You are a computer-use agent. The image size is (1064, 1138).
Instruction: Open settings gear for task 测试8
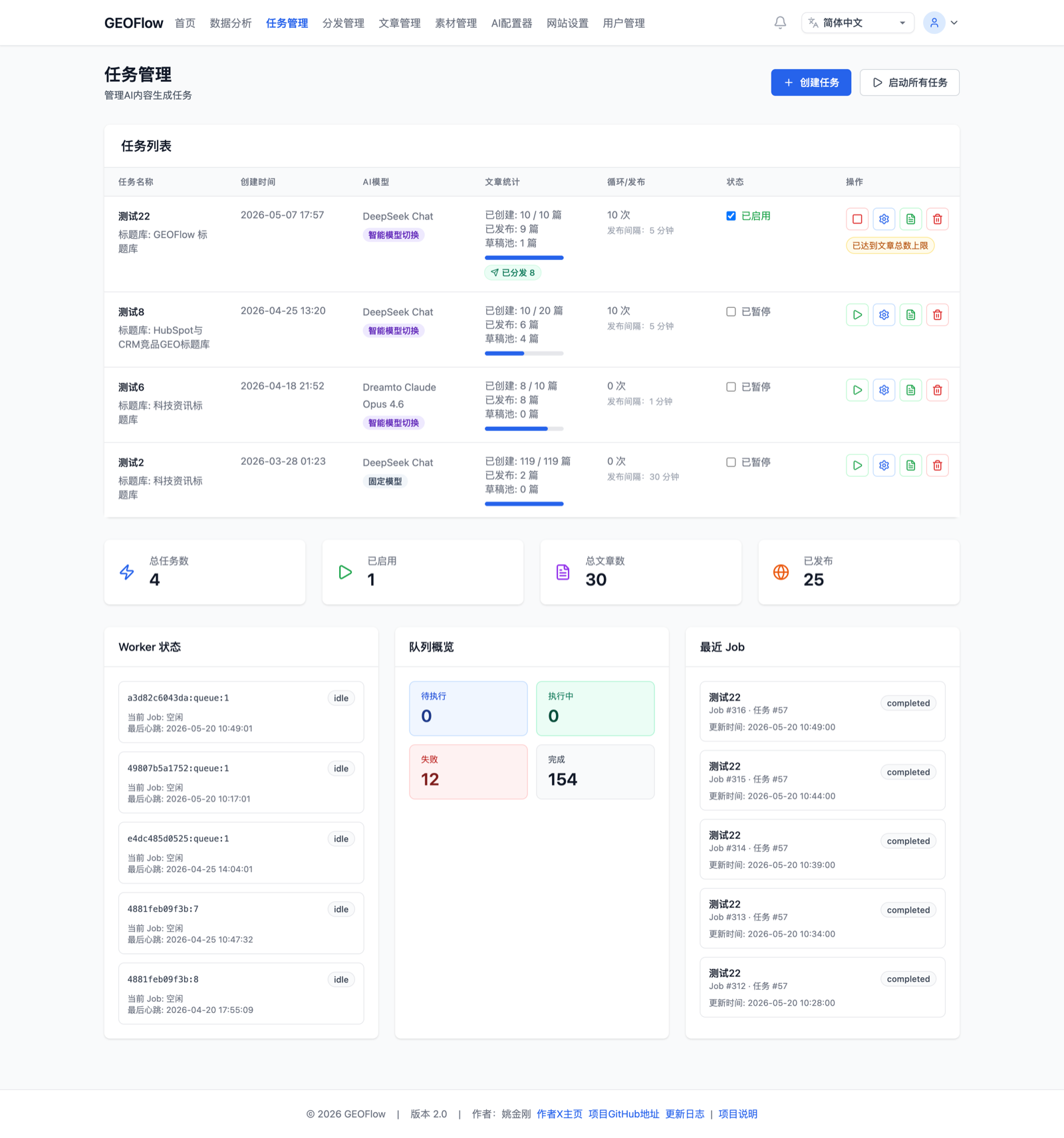coord(884,315)
